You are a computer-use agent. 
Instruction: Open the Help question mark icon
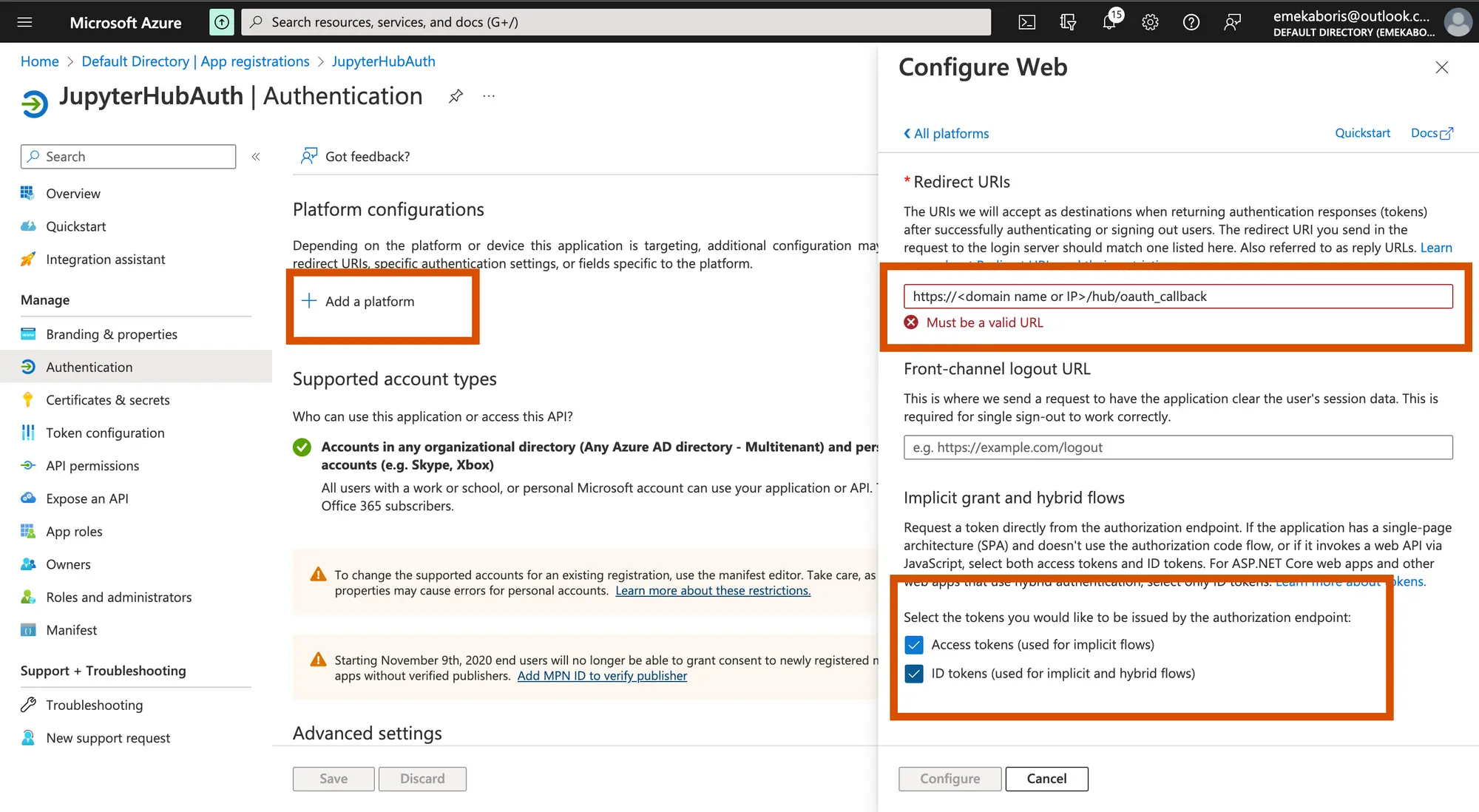[x=1191, y=22]
